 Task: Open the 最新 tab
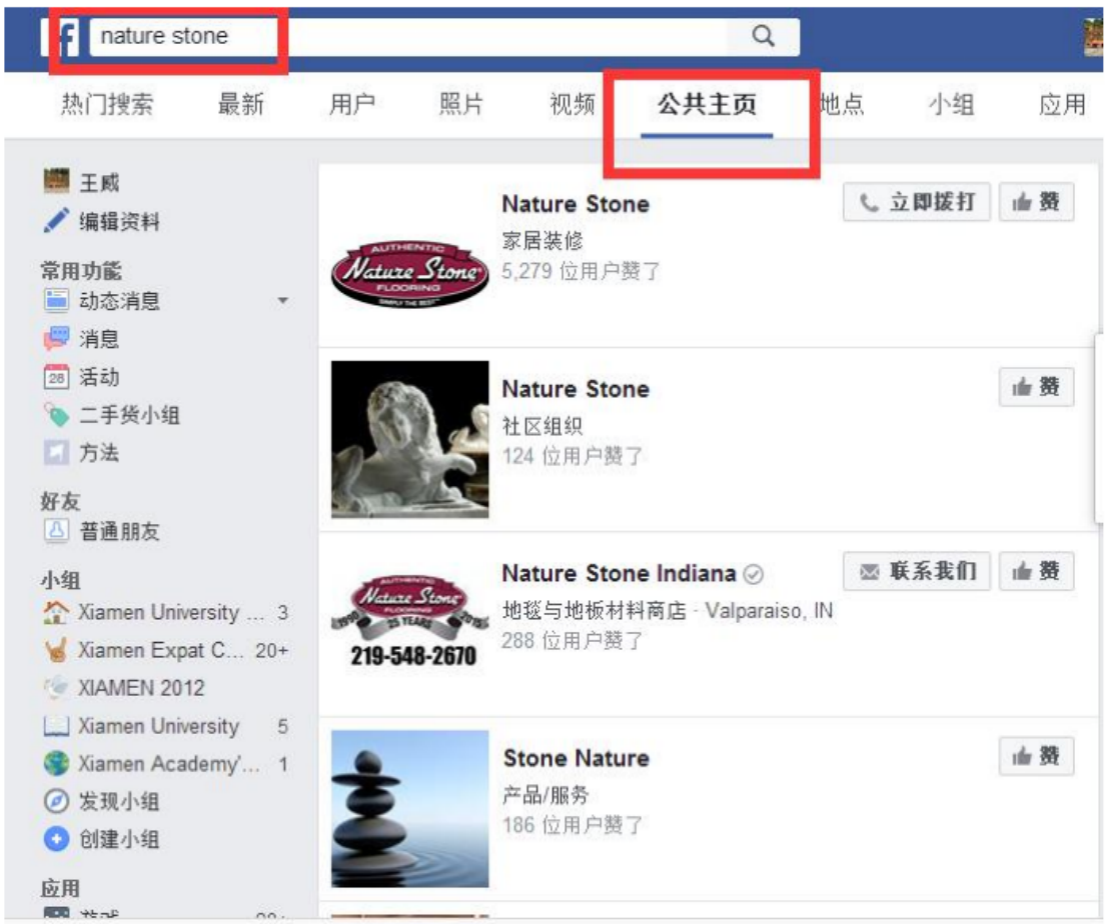[x=240, y=105]
